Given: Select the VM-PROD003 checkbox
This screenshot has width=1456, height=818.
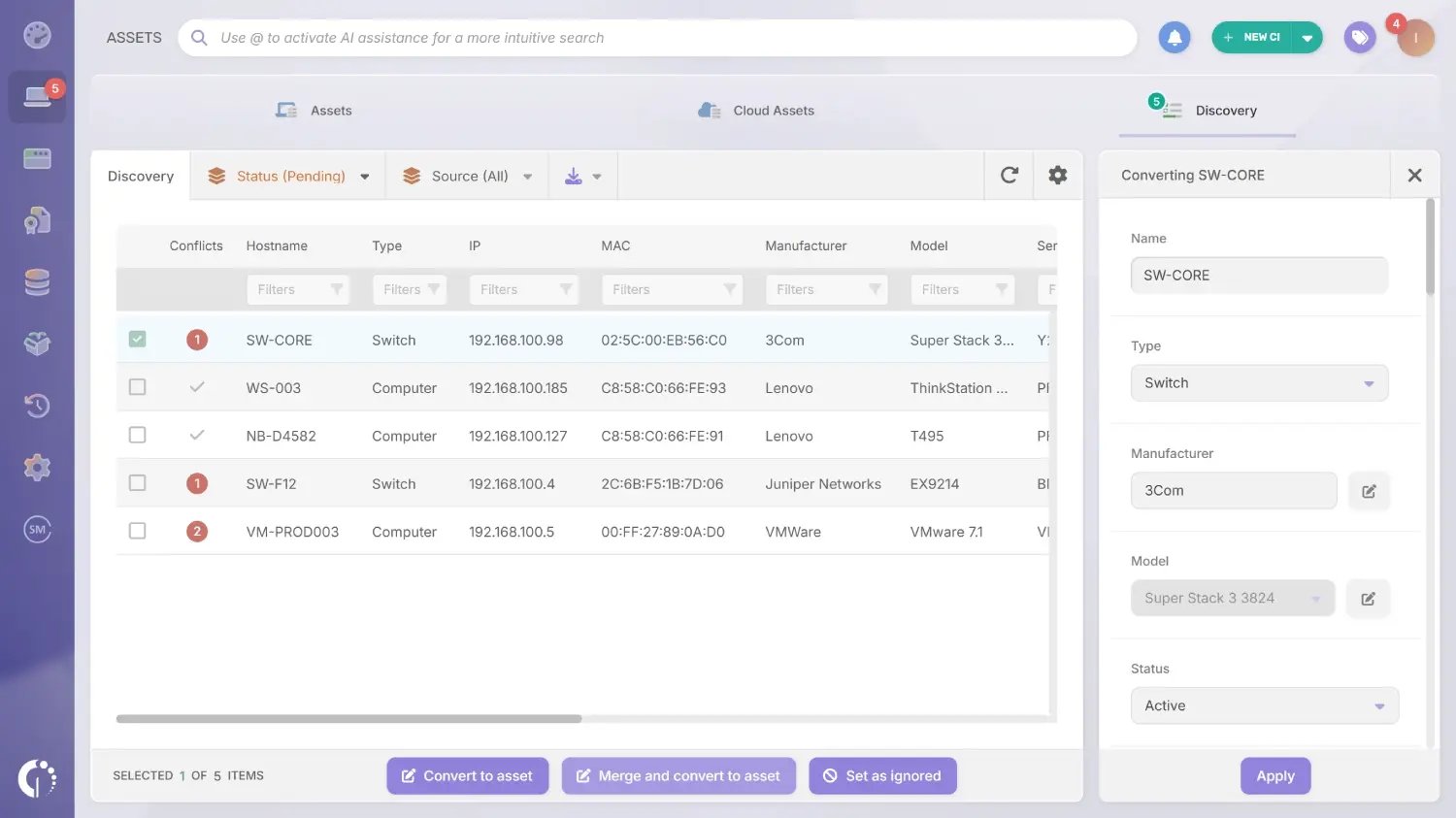Looking at the screenshot, I should (x=137, y=531).
